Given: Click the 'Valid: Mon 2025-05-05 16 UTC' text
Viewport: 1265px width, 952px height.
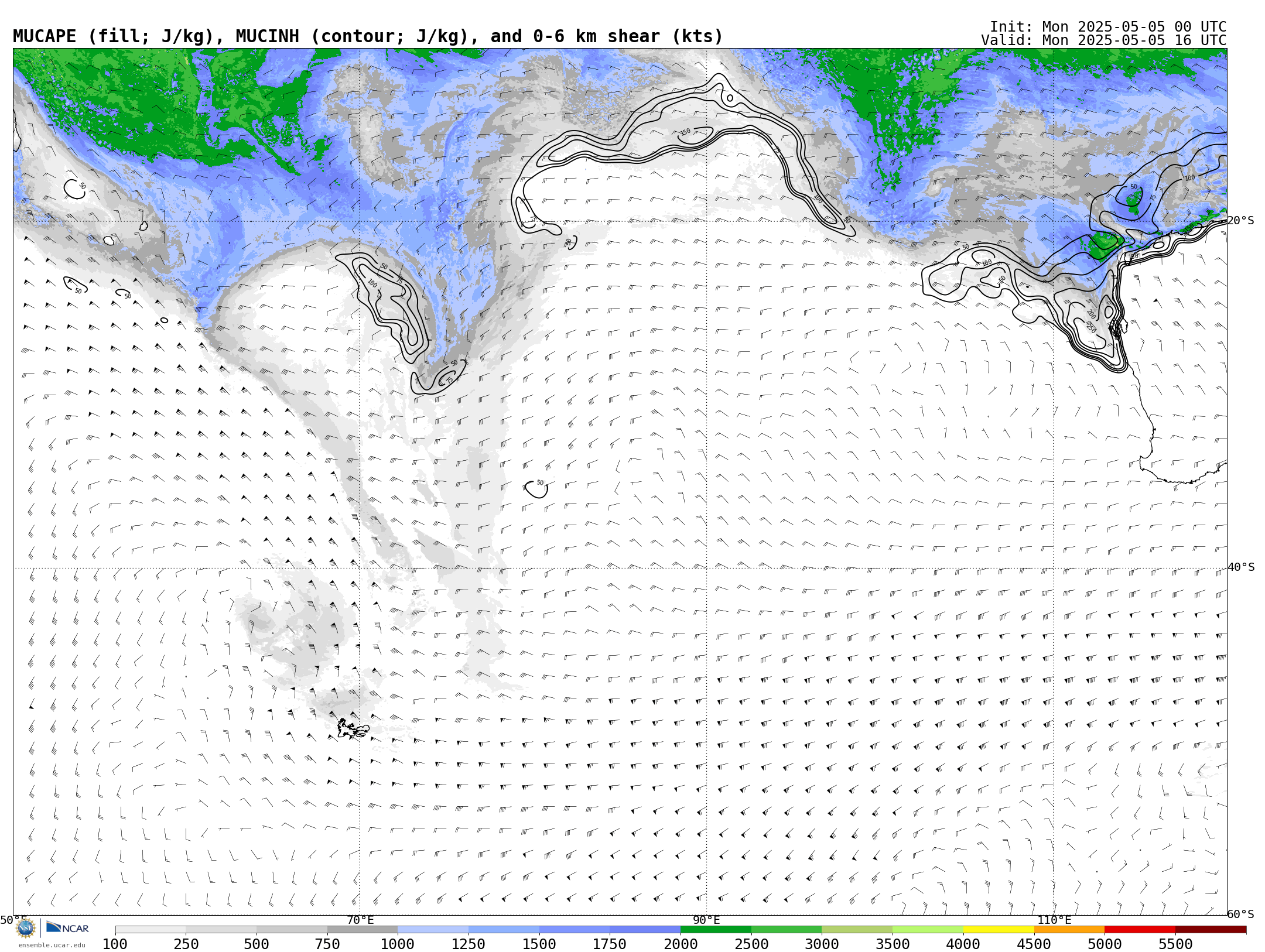Looking at the screenshot, I should coord(1104,40).
